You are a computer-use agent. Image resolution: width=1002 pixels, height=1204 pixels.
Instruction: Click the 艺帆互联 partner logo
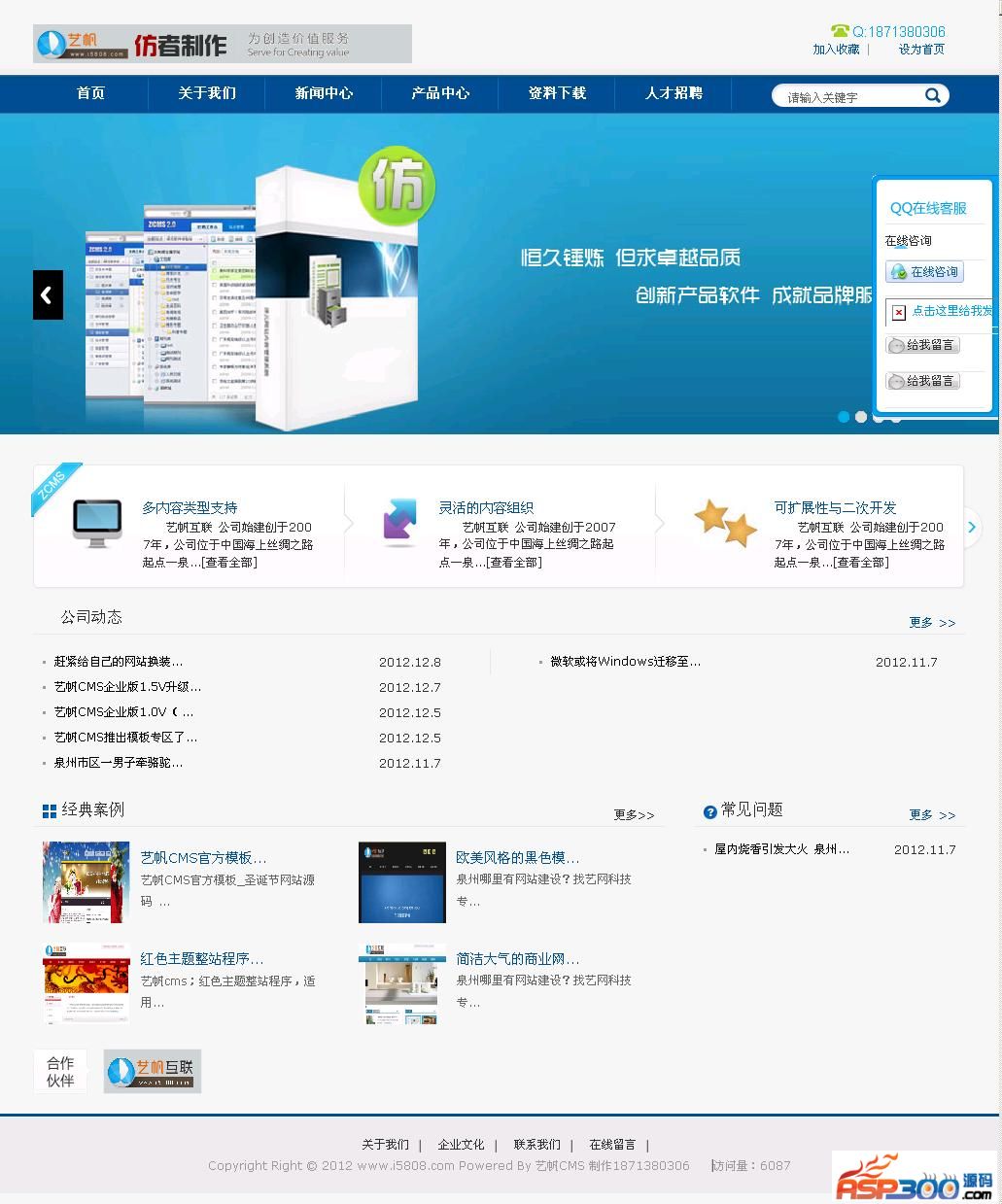[x=153, y=1071]
